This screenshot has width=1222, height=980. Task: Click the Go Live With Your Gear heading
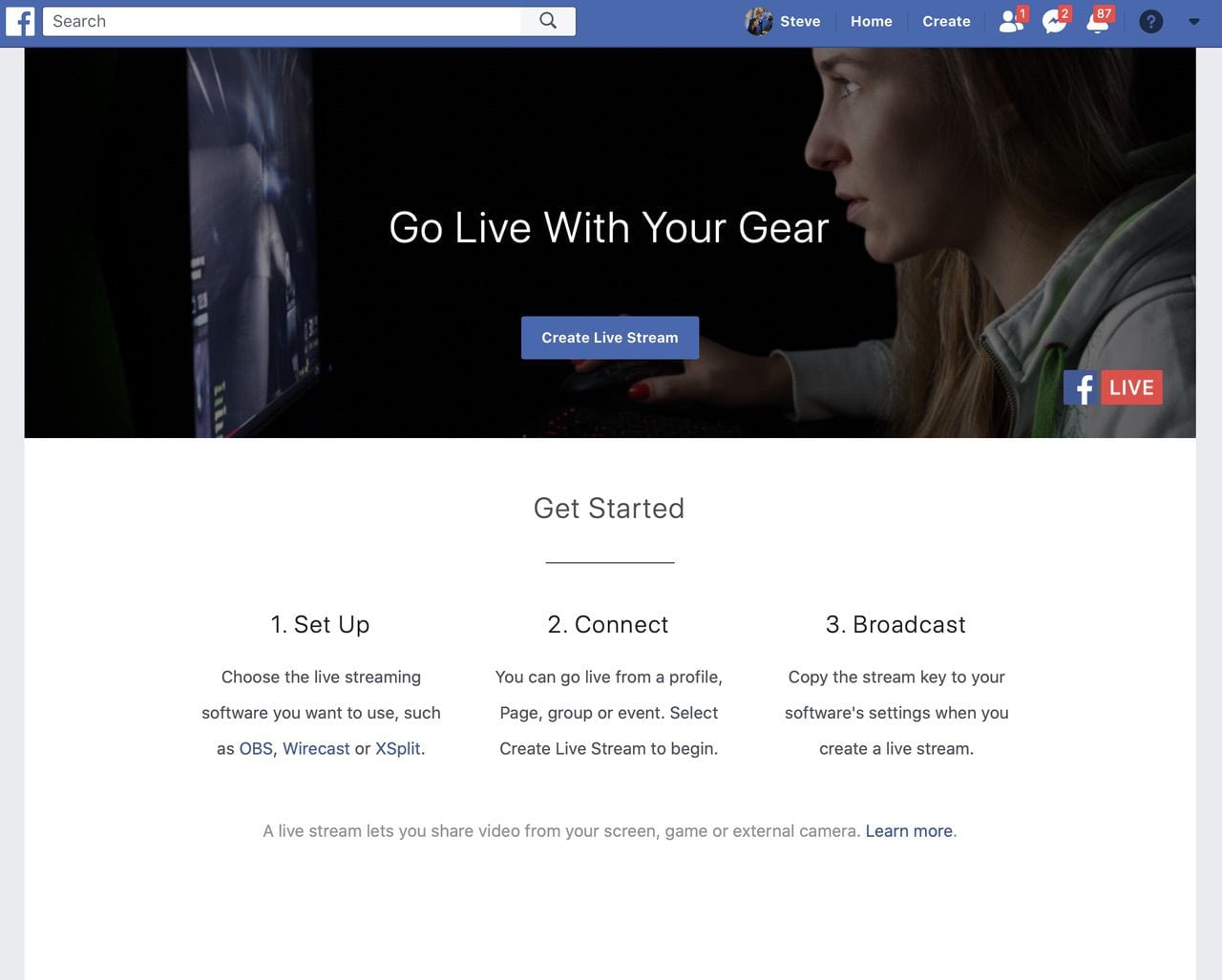point(609,228)
